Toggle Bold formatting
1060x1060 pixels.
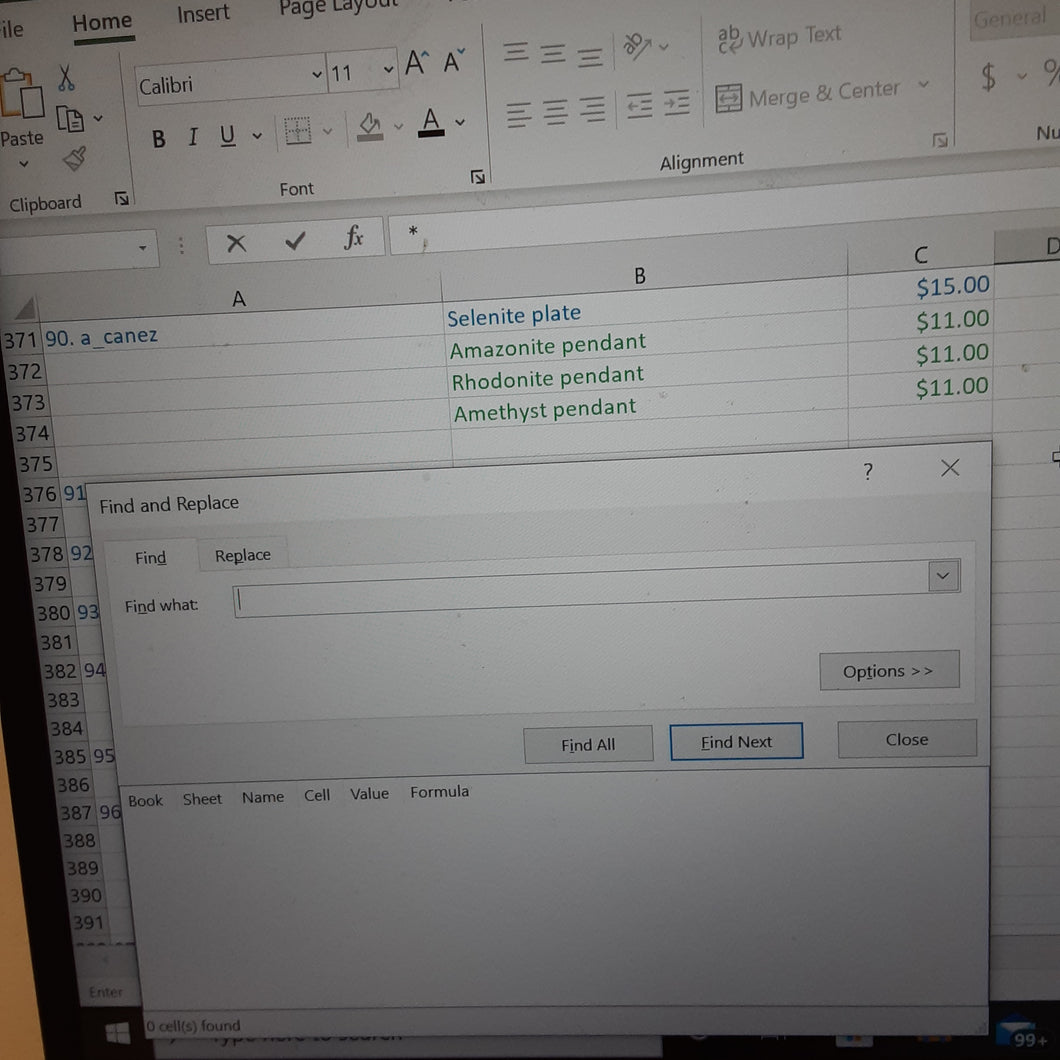158,139
